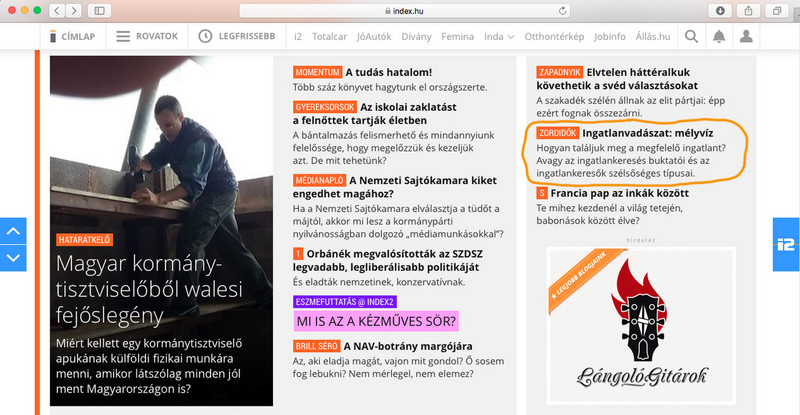This screenshot has width=800, height=415.
Task: Jump up using the blue up chevron
Action: tap(13, 231)
